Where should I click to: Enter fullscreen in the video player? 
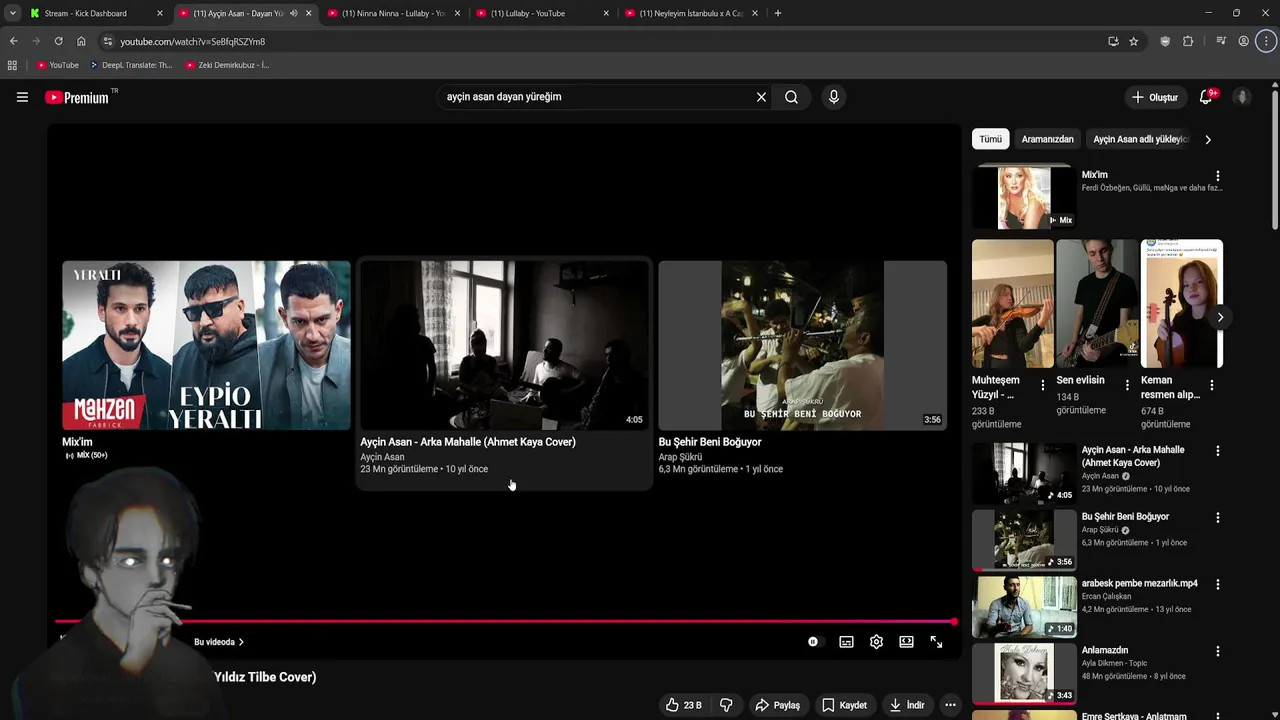tap(936, 642)
